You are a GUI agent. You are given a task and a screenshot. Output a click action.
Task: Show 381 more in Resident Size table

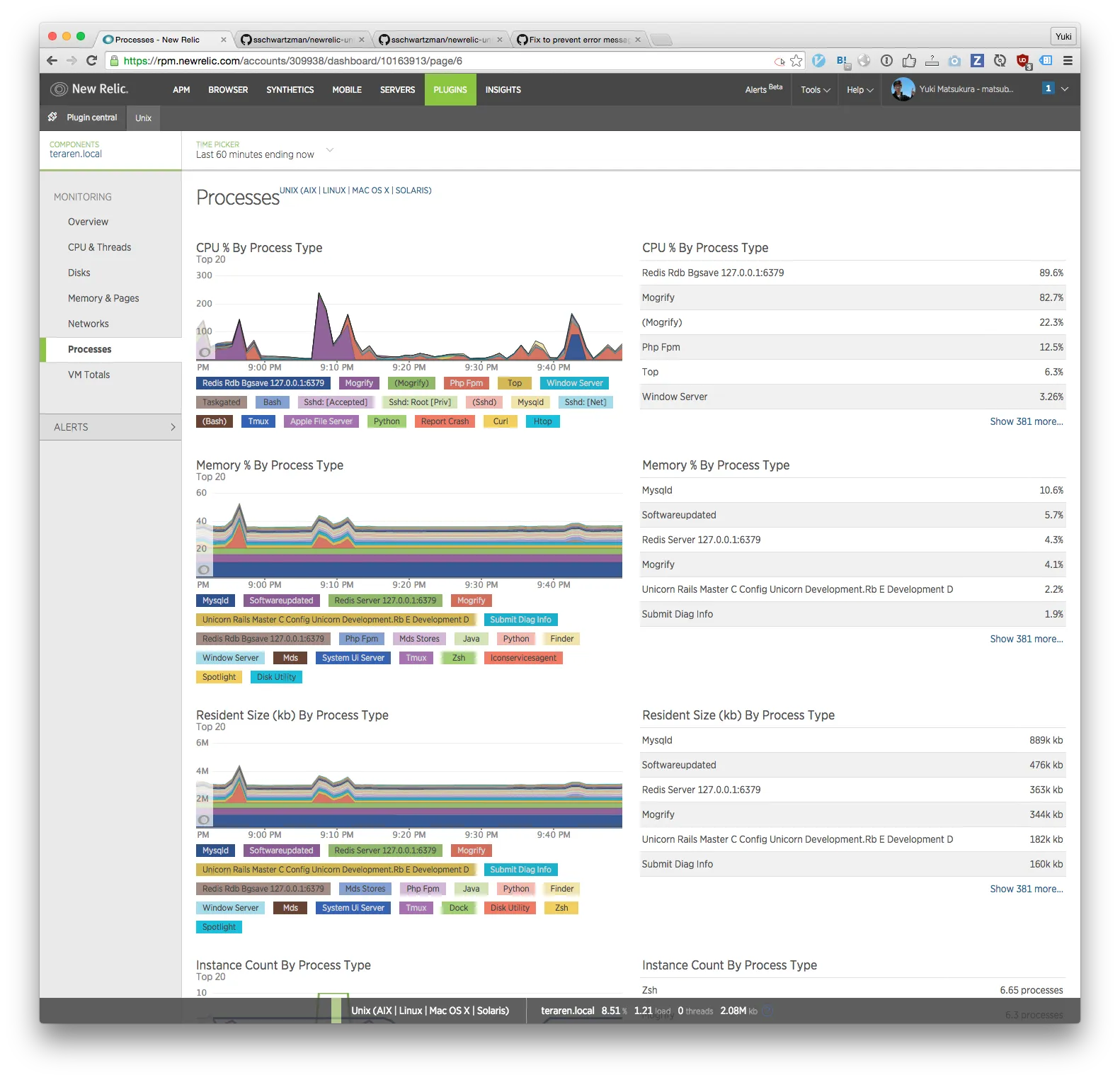1026,889
